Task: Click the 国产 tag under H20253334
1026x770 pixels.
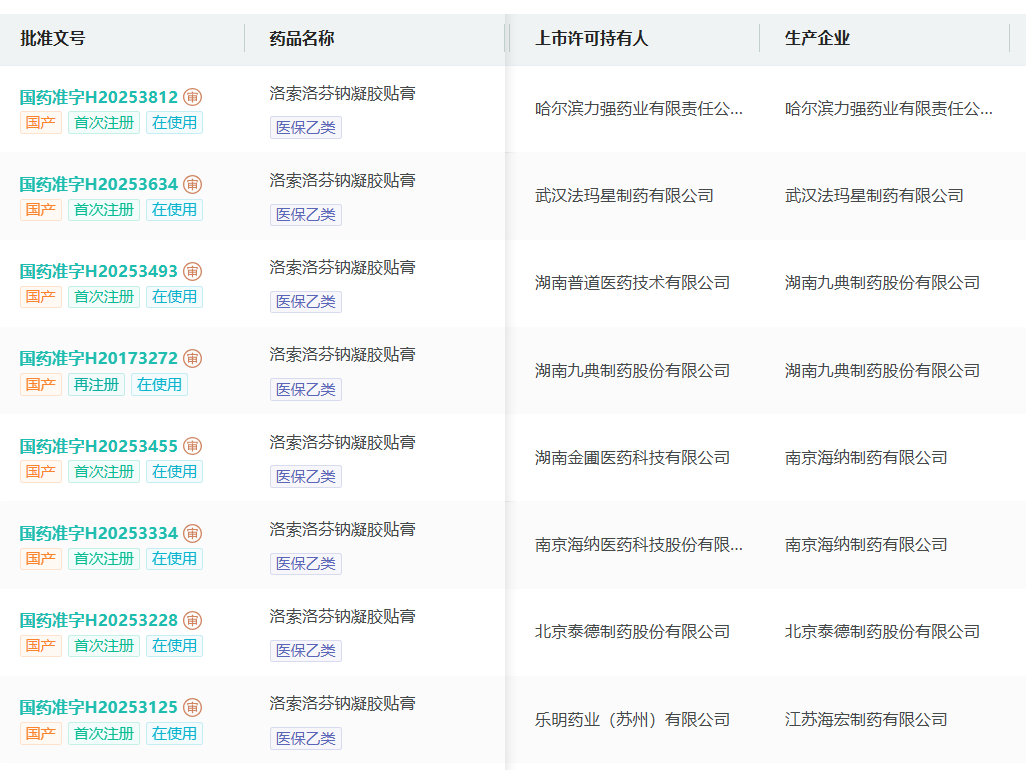Action: 41,559
